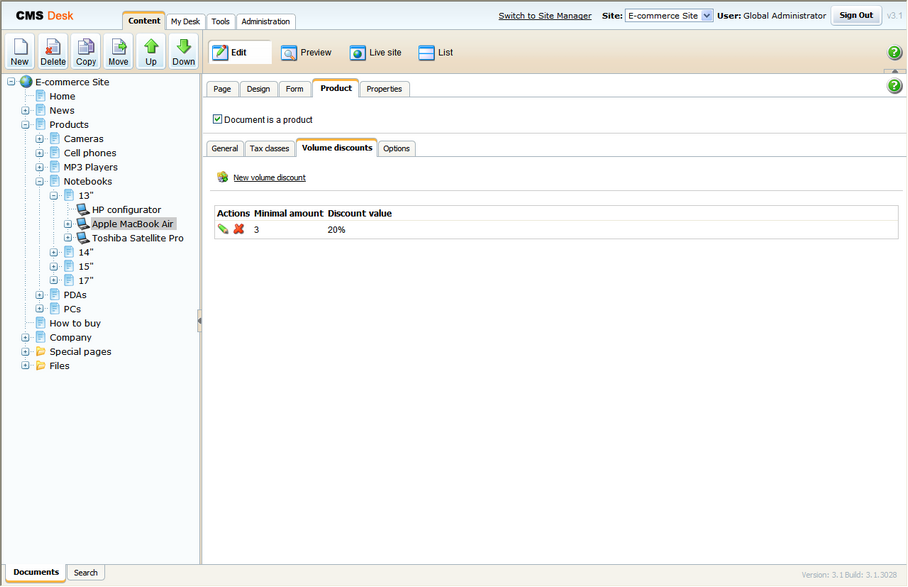
Task: Open the Properties tab
Action: click(384, 89)
